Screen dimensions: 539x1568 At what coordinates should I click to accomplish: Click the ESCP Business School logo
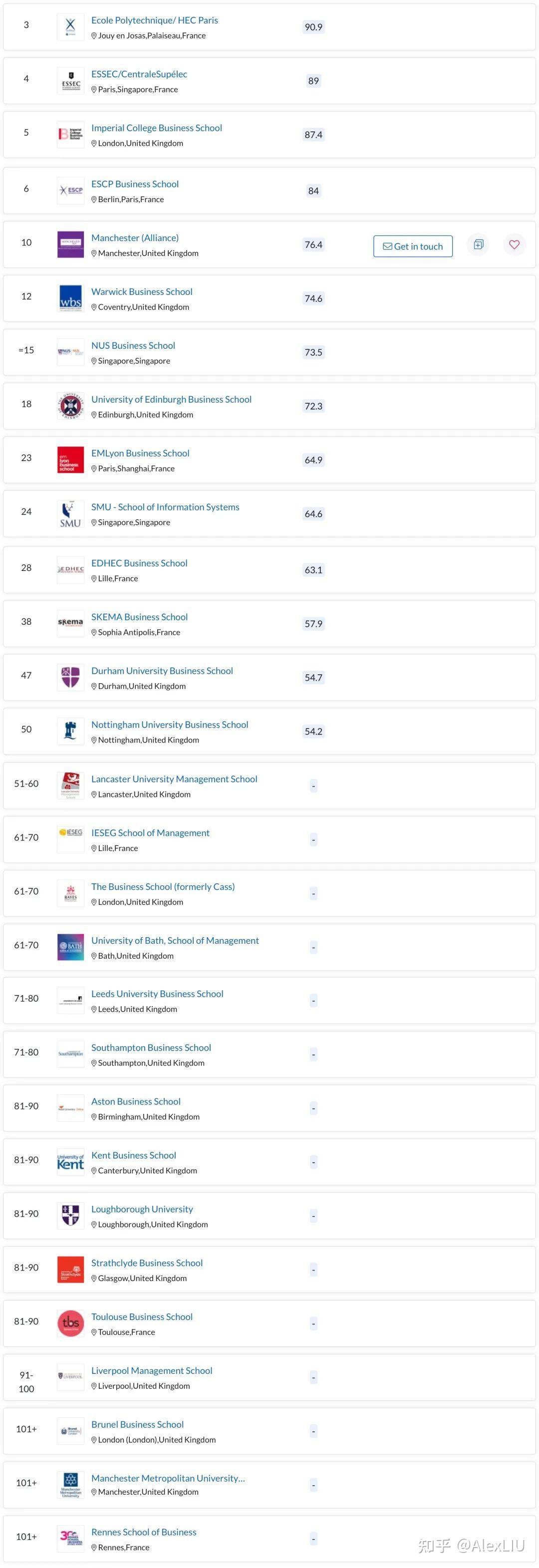[71, 191]
